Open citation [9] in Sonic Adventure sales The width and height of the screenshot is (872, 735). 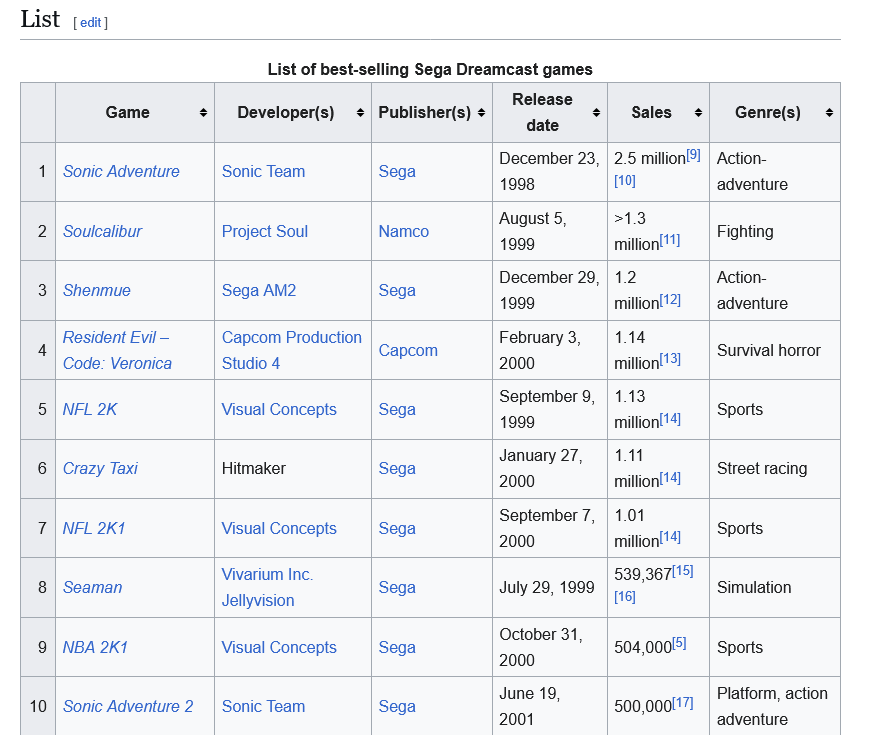[x=693, y=155]
